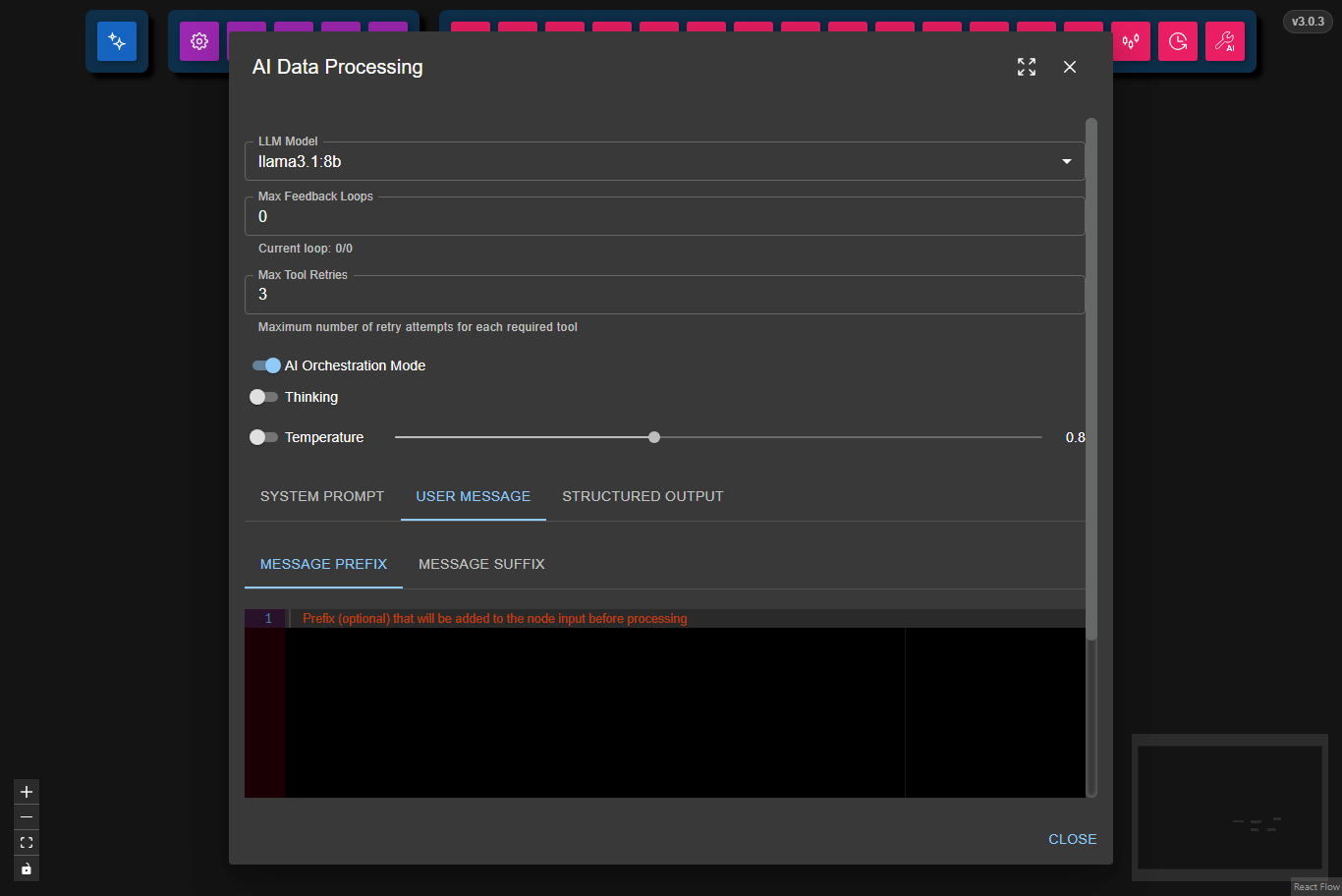Click the Temperature value 0.8
The height and width of the screenshot is (896, 1342).
click(1076, 437)
